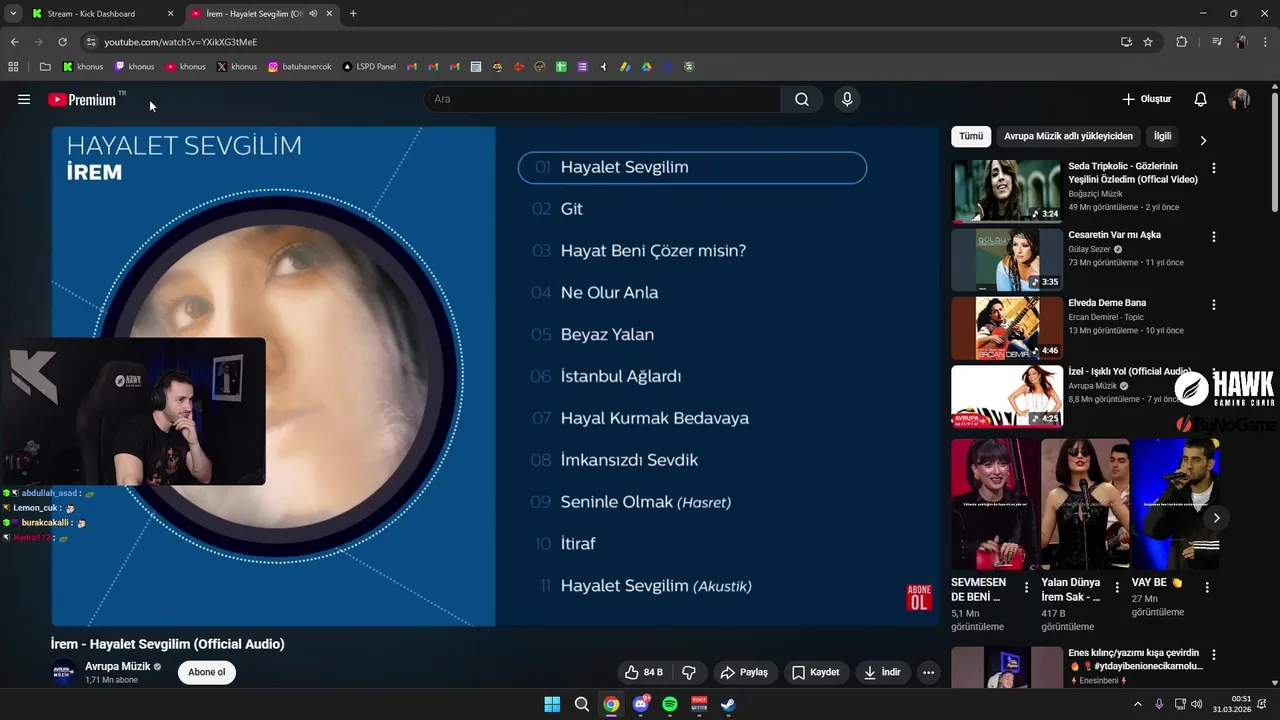Image resolution: width=1280 pixels, height=720 pixels.
Task: Open the SEVMESEN DE BENİ short
Action: 995,504
